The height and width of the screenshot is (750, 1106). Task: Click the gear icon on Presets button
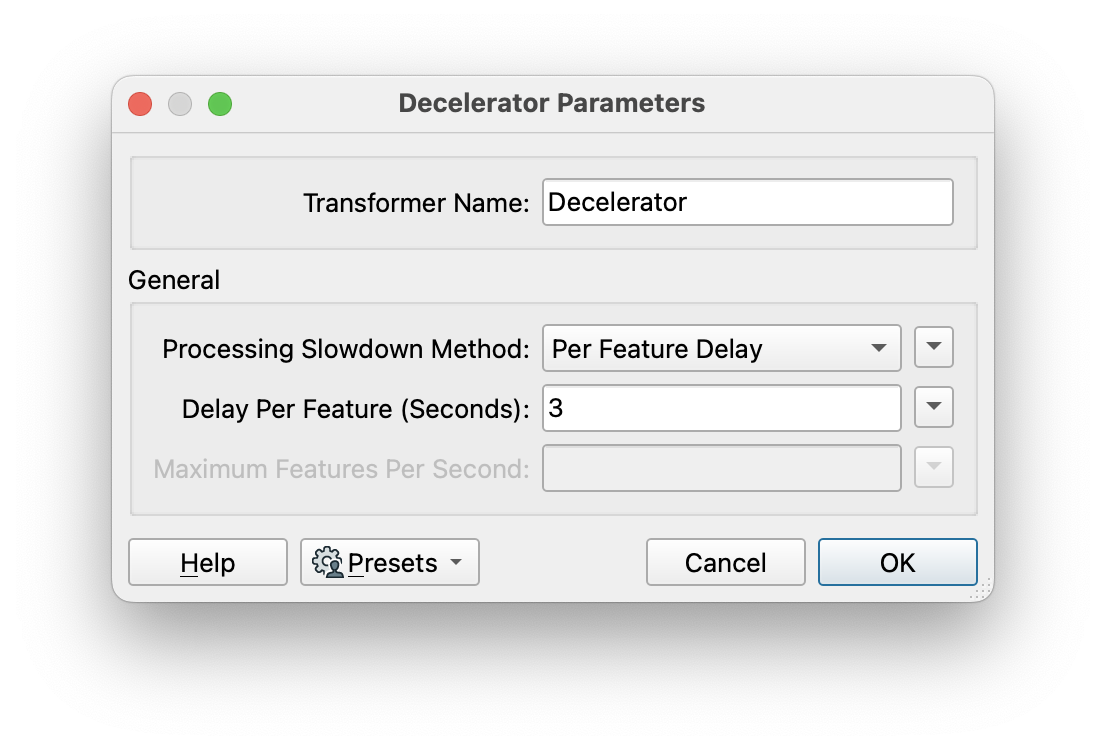(x=327, y=562)
